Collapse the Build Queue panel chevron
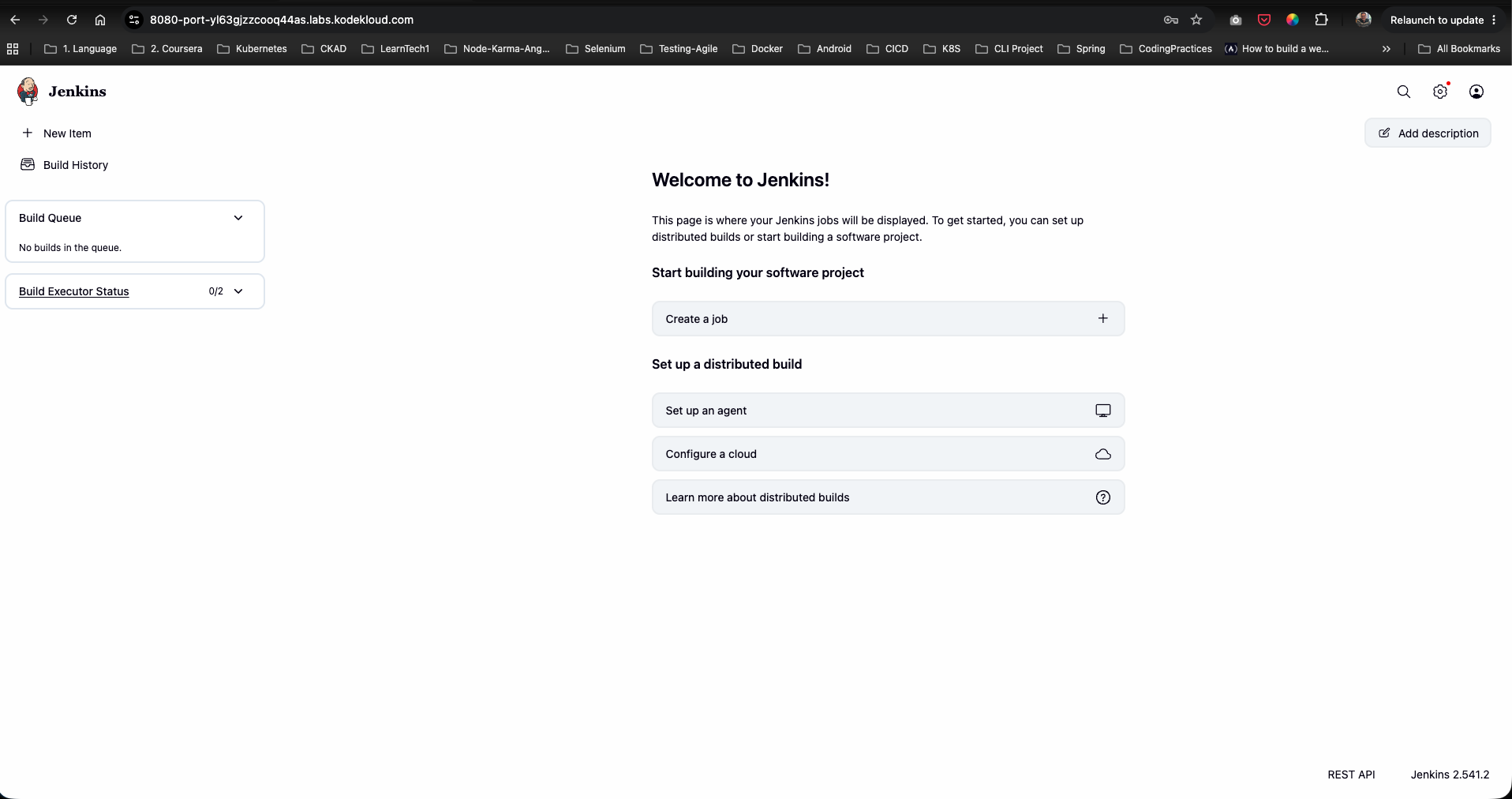Screen dimensions: 1512x799 click(238, 218)
